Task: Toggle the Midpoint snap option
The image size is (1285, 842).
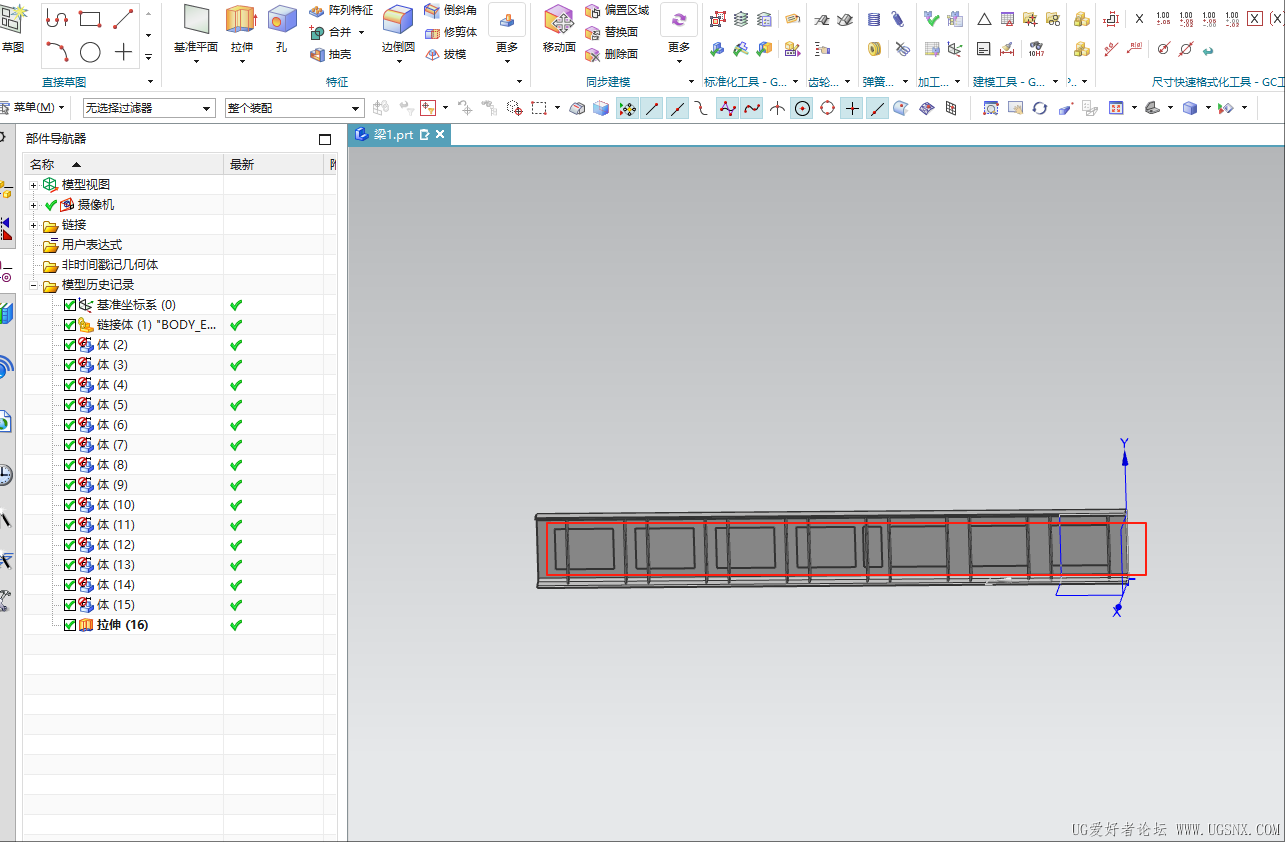Action: point(678,108)
